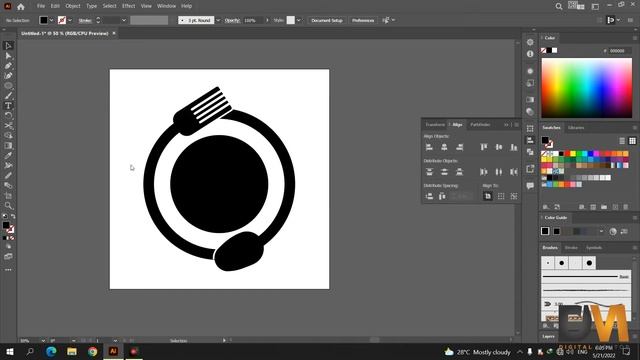Image resolution: width=640 pixels, height=360 pixels.
Task: Select the Selection tool arrow
Action: (x=8, y=46)
